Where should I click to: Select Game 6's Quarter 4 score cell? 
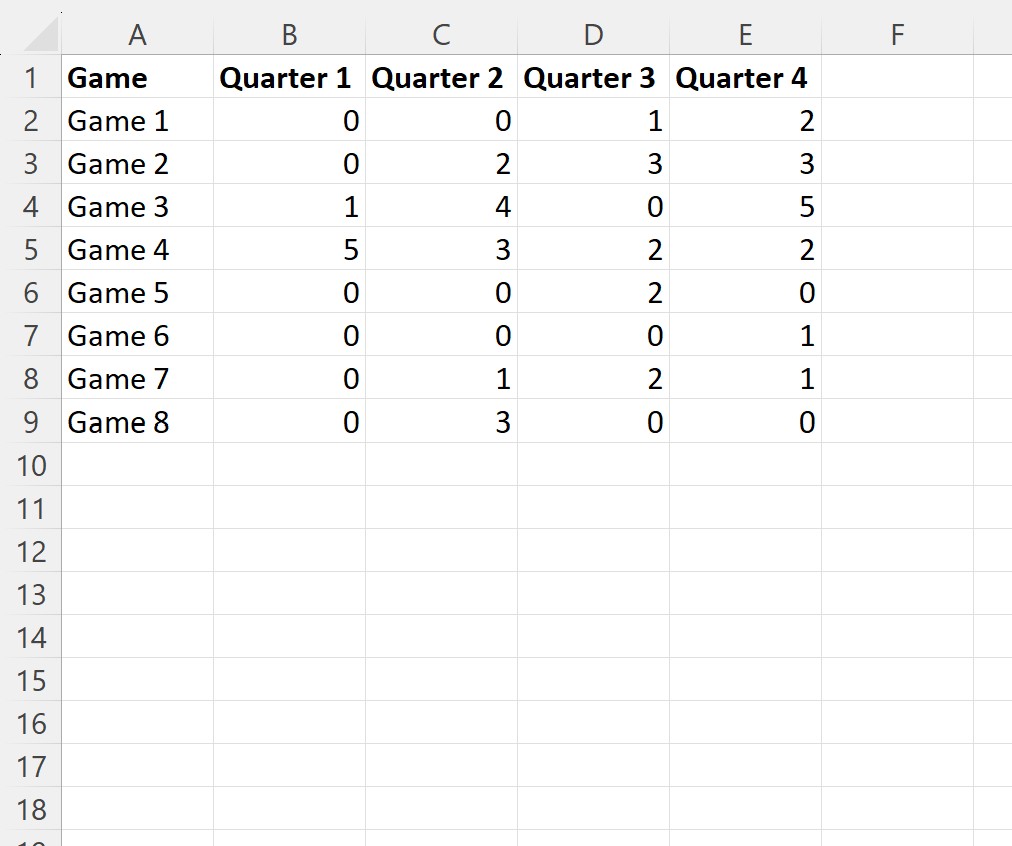[745, 335]
